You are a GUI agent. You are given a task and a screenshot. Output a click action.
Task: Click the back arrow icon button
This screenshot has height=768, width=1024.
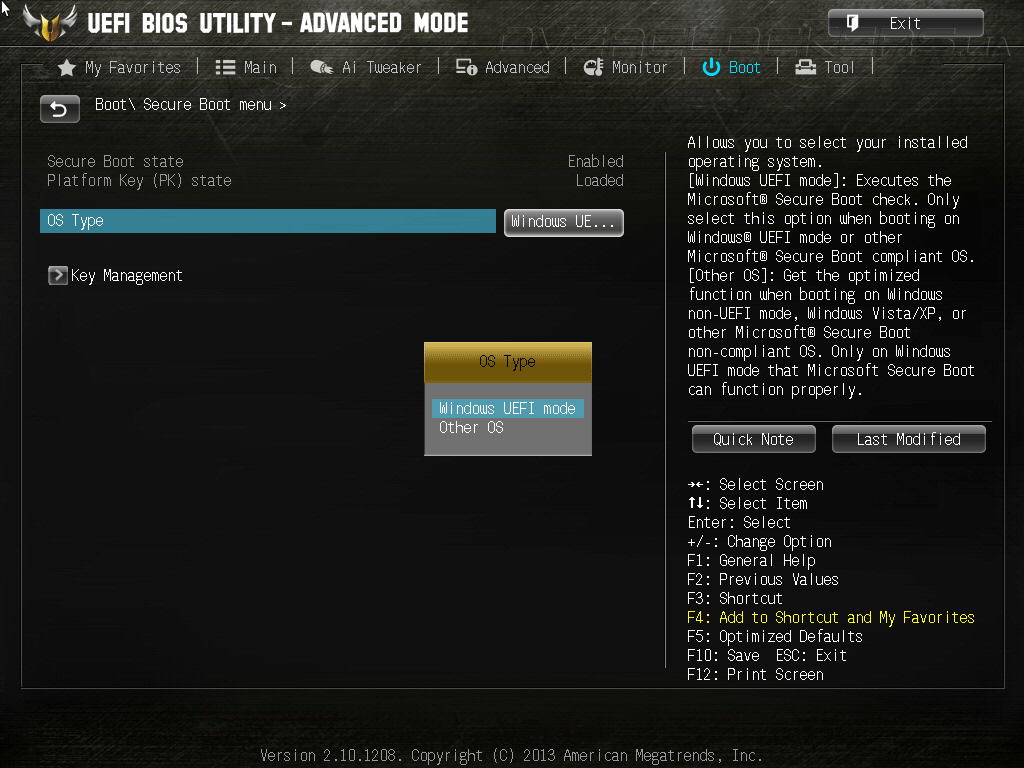point(59,109)
